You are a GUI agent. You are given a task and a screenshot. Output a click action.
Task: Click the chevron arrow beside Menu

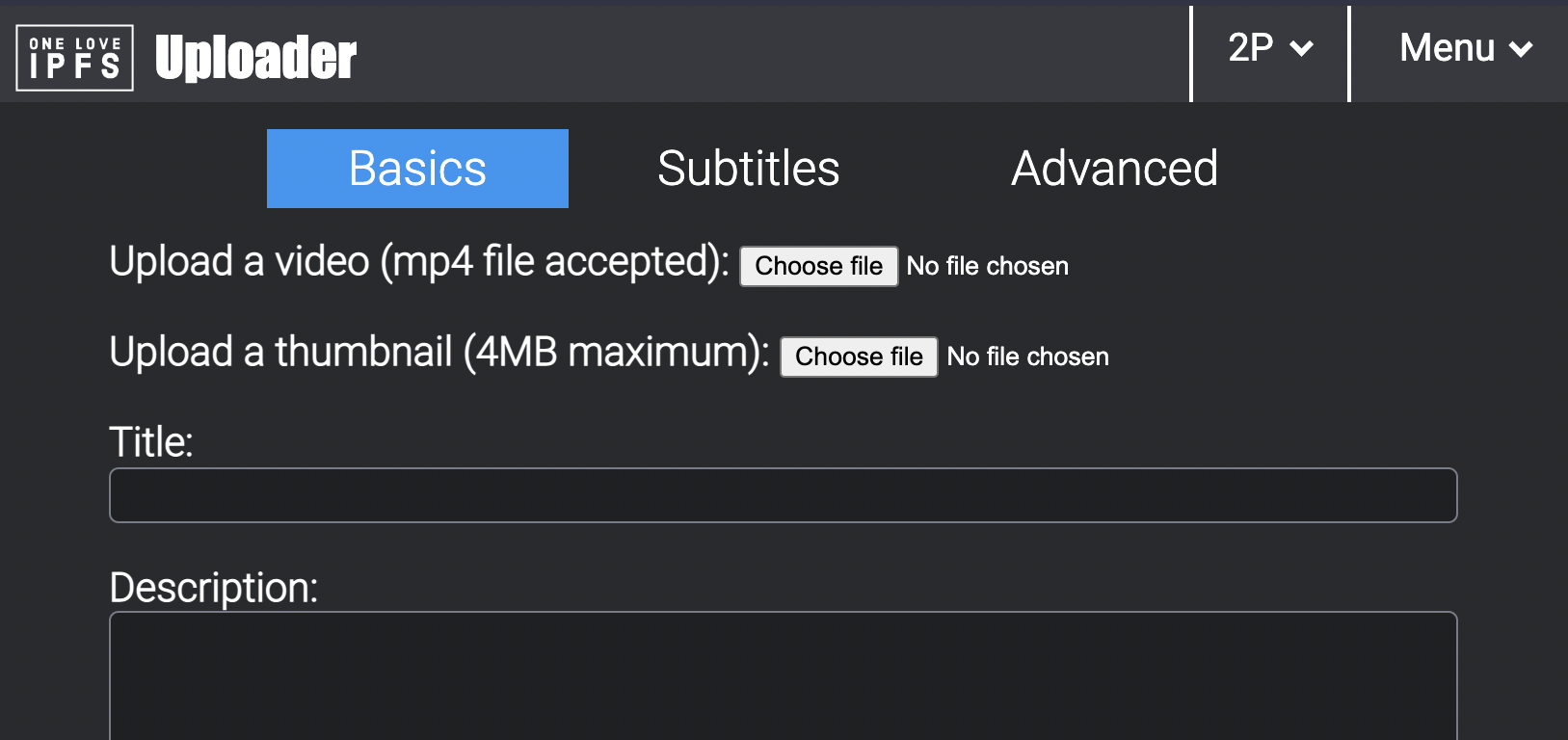[x=1521, y=49]
